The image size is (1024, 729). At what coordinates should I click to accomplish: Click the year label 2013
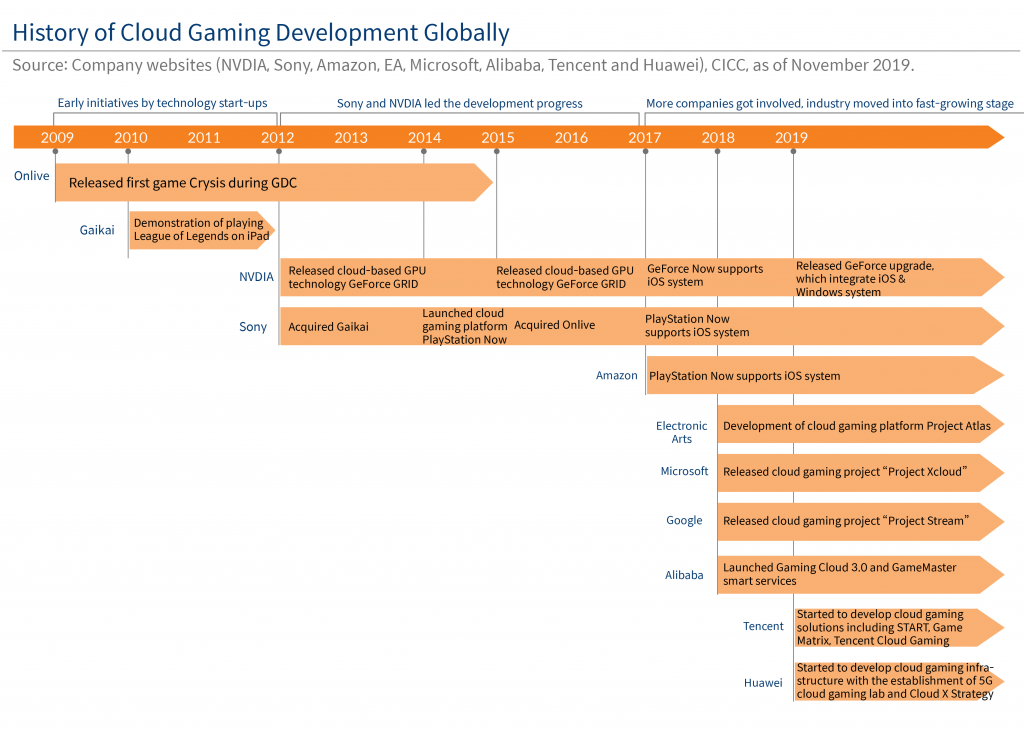tap(351, 138)
